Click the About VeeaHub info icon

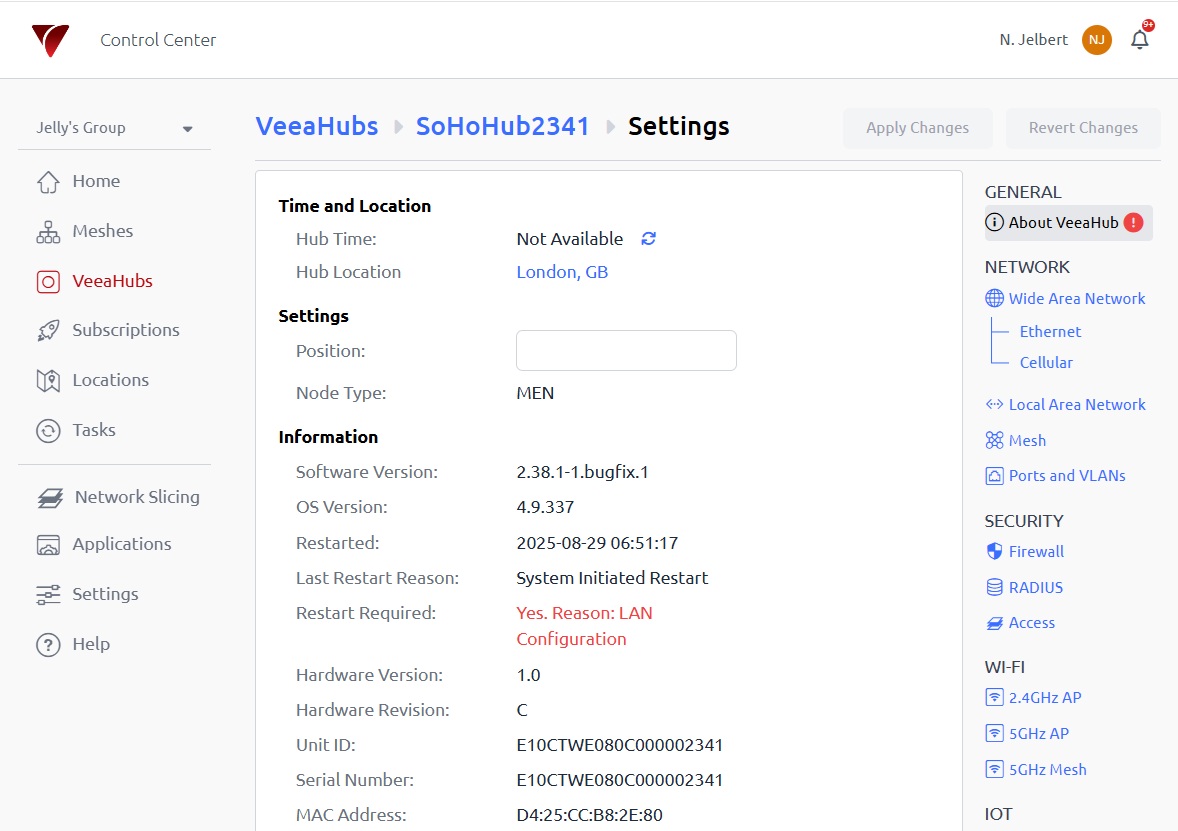pyautogui.click(x=994, y=222)
